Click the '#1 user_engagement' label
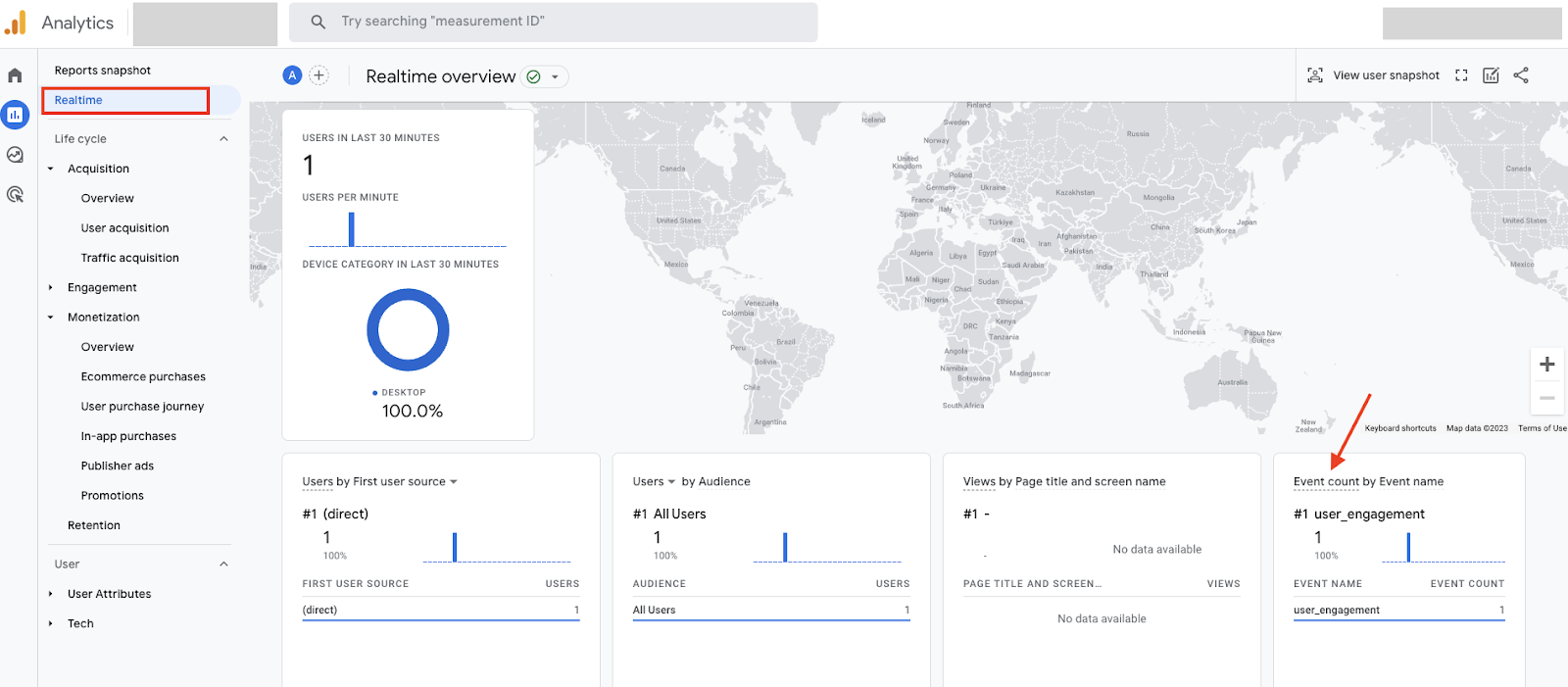The width and height of the screenshot is (1568, 687). [1359, 514]
